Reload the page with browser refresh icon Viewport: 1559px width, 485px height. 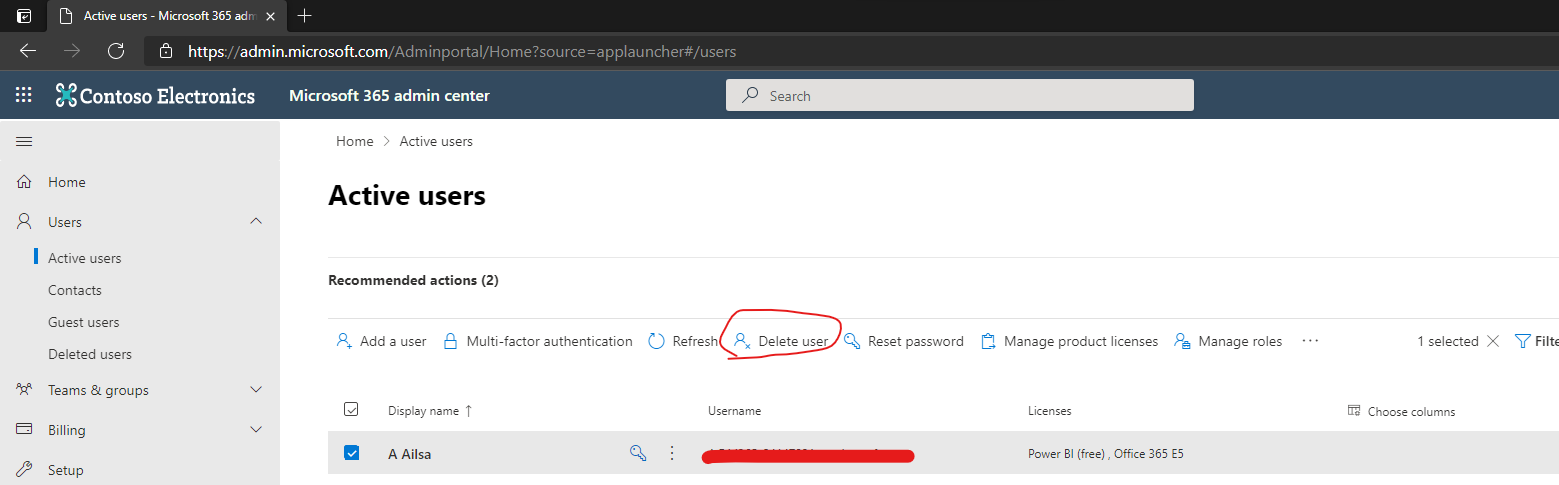(x=116, y=51)
